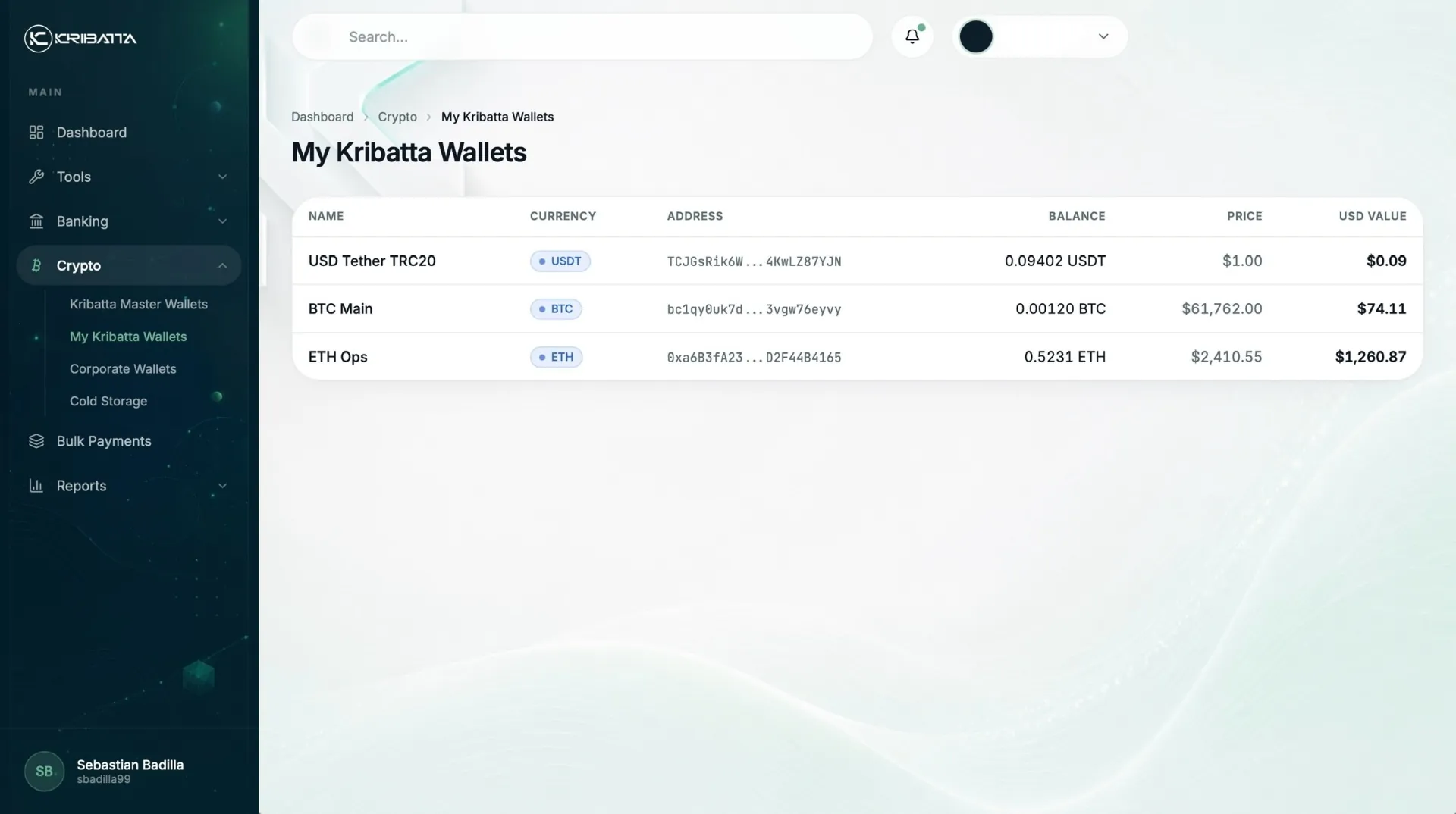The height and width of the screenshot is (814, 1456).
Task: Expand the Tools menu chevron
Action: (x=222, y=177)
